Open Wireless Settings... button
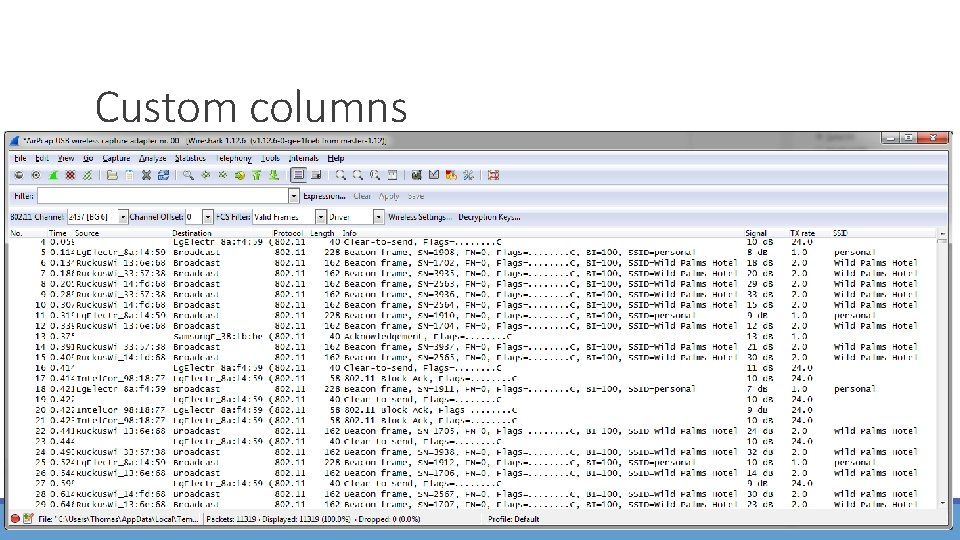The image size is (960, 540). point(419,217)
